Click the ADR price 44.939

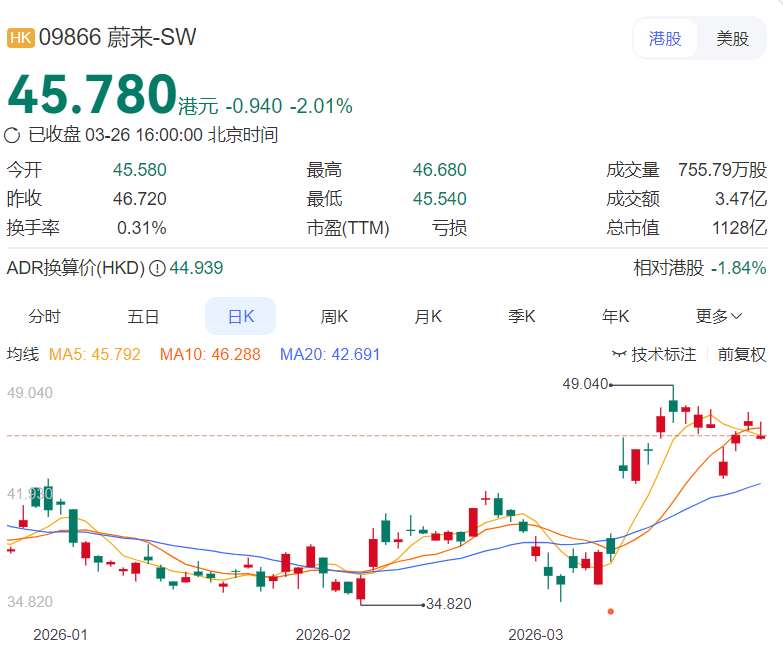click(x=196, y=269)
